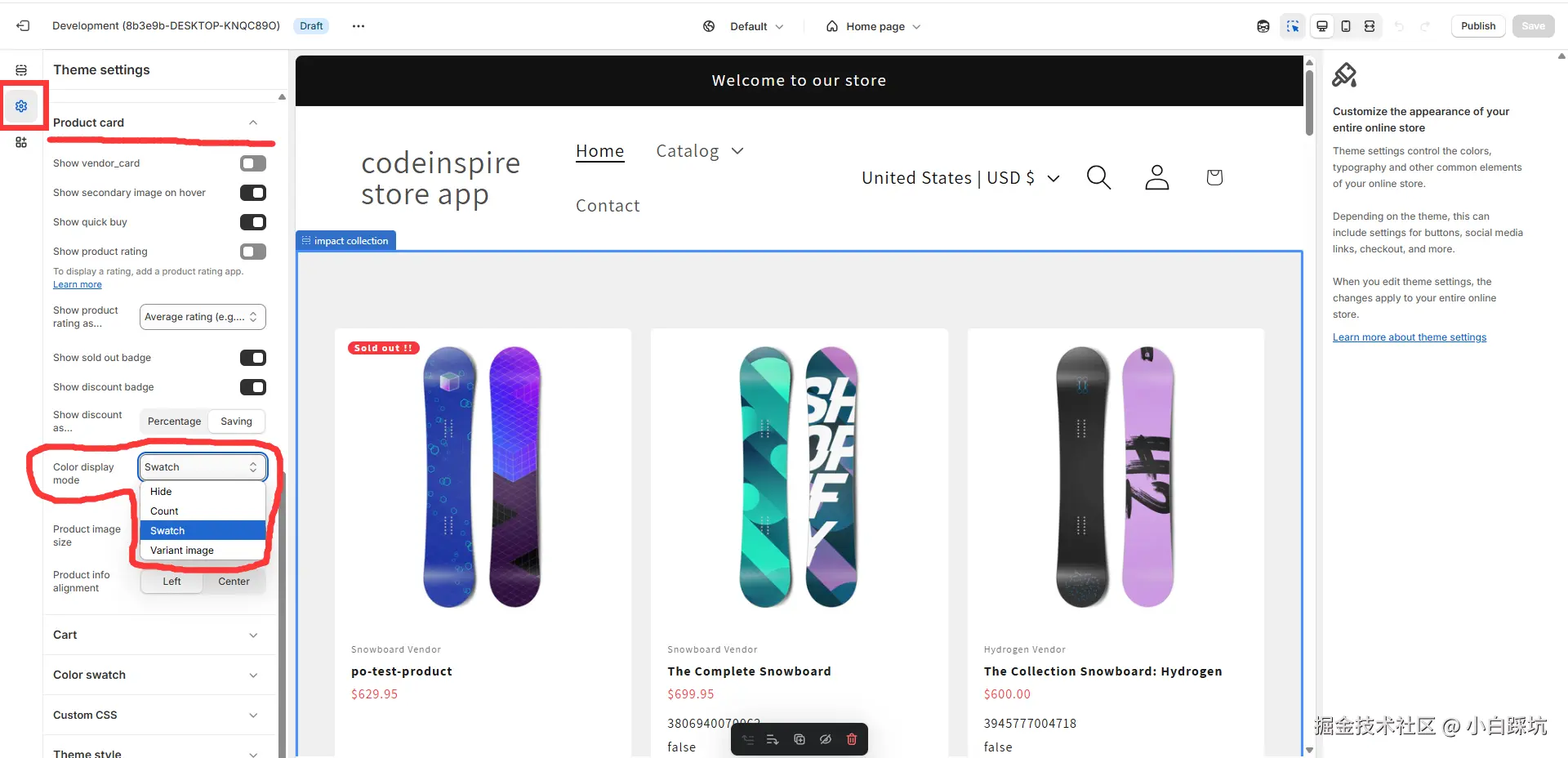Click the Publish button
Image resolution: width=1568 pixels, height=758 pixels.
tap(1477, 26)
